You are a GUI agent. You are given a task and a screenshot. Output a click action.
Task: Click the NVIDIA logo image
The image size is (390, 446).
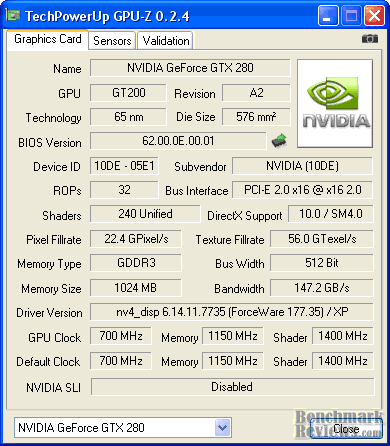335,103
